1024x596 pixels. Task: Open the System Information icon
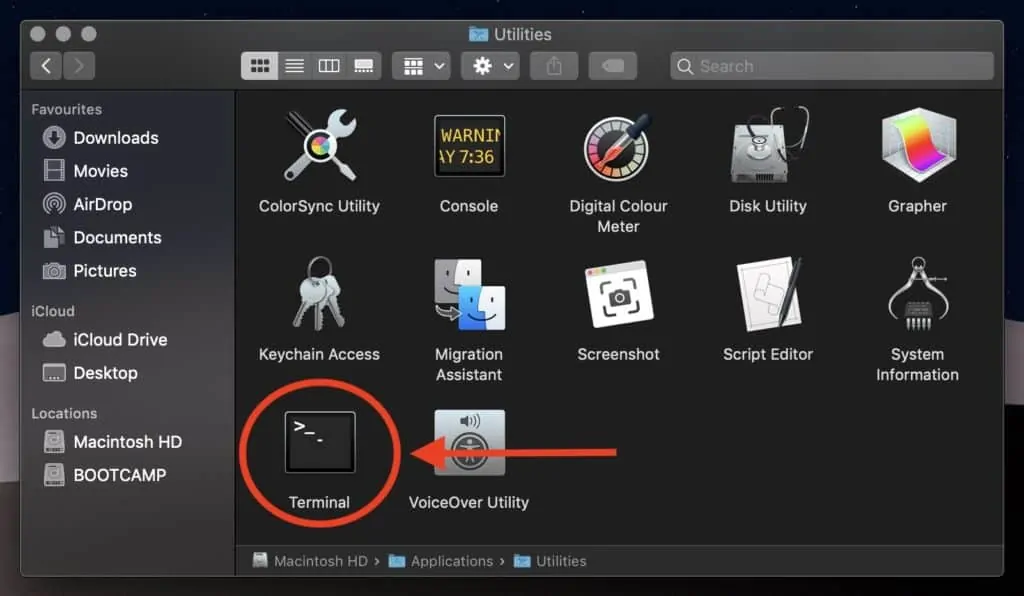pos(918,294)
